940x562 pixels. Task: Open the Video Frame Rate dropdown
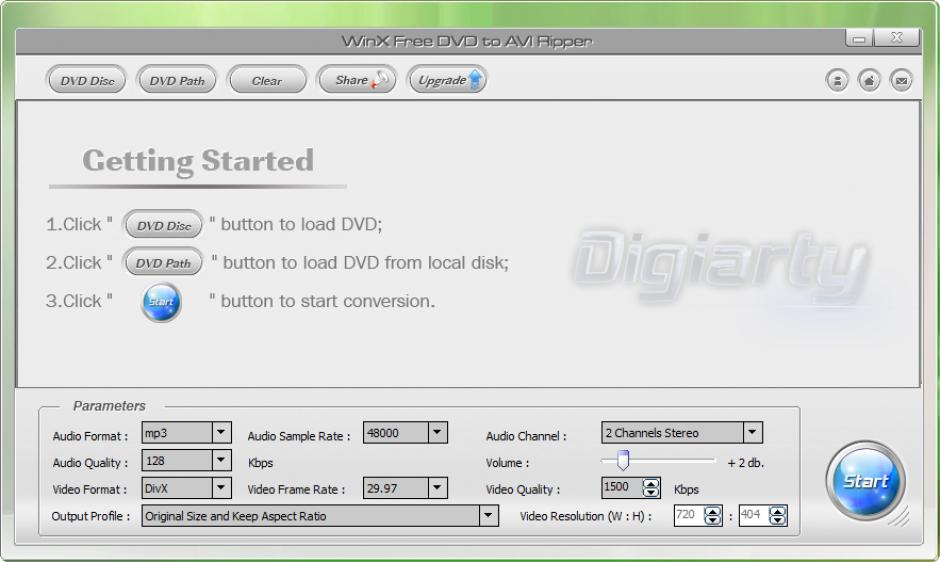click(x=437, y=488)
